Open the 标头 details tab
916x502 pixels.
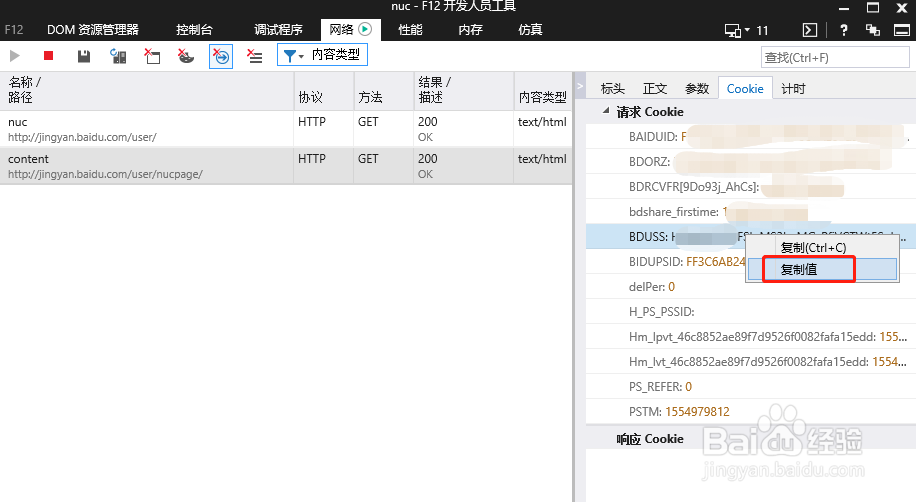click(x=613, y=89)
